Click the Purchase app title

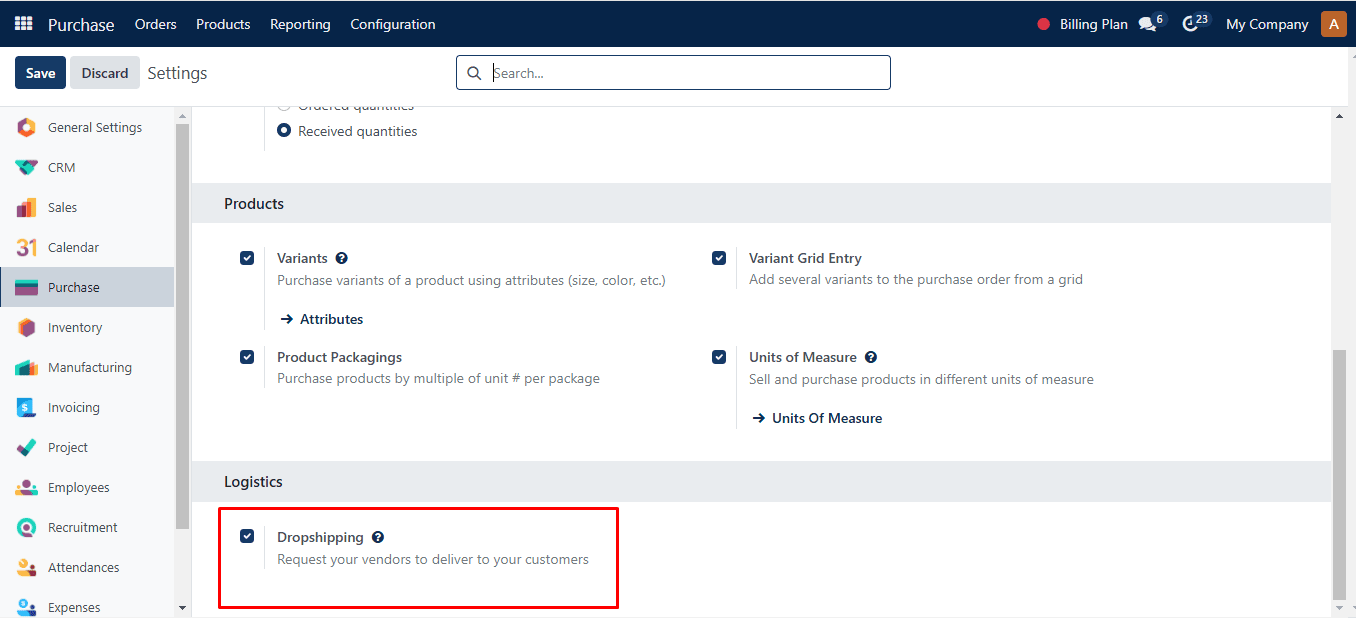click(x=81, y=24)
